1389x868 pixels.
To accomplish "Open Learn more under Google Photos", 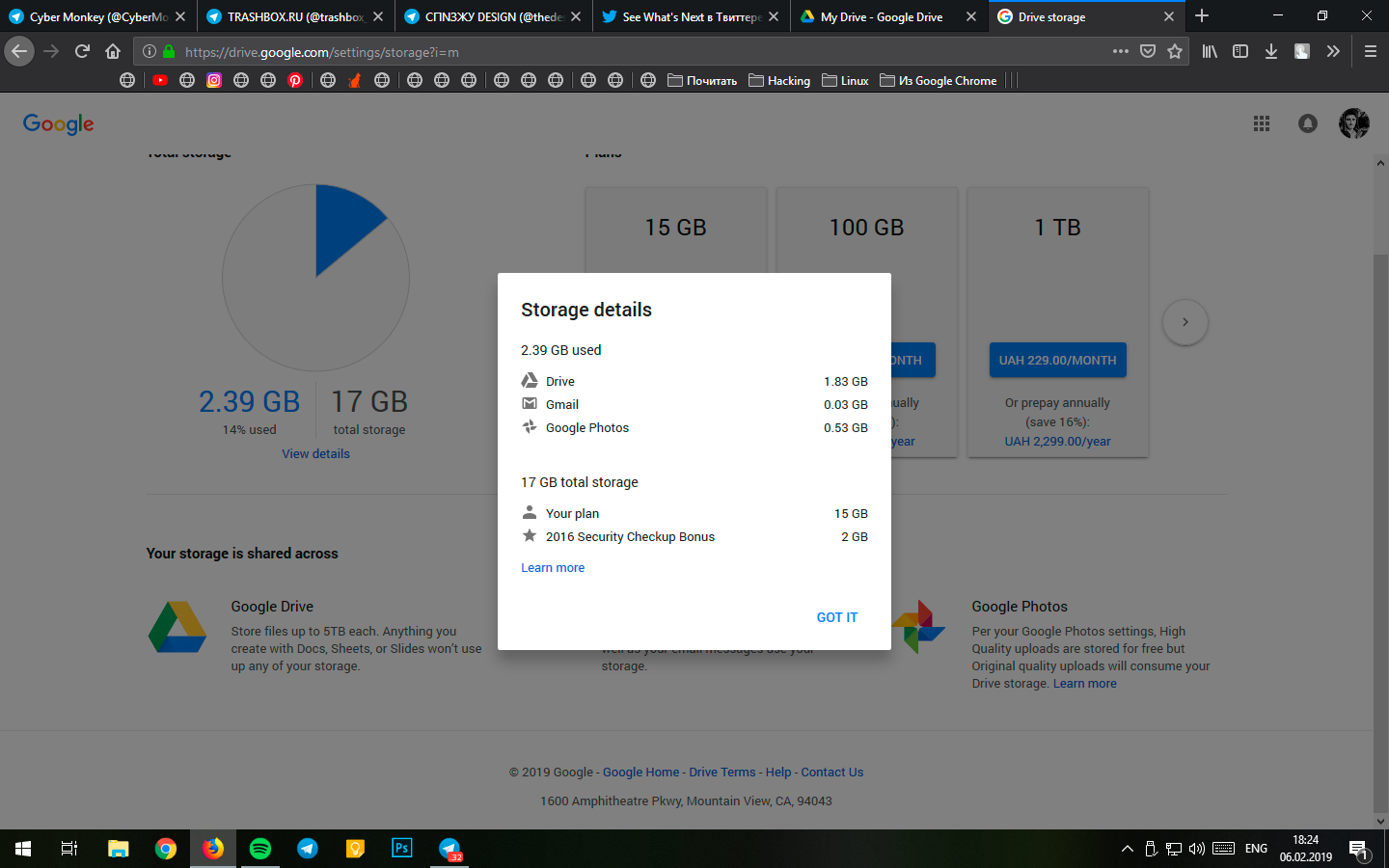I will click(x=1085, y=683).
